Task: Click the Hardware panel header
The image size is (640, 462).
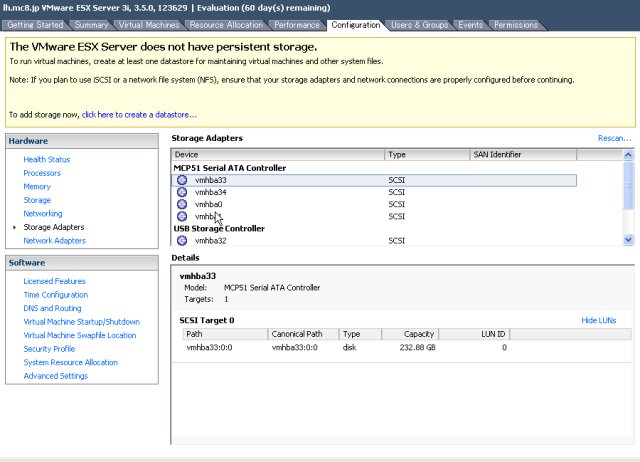Action: [82, 141]
